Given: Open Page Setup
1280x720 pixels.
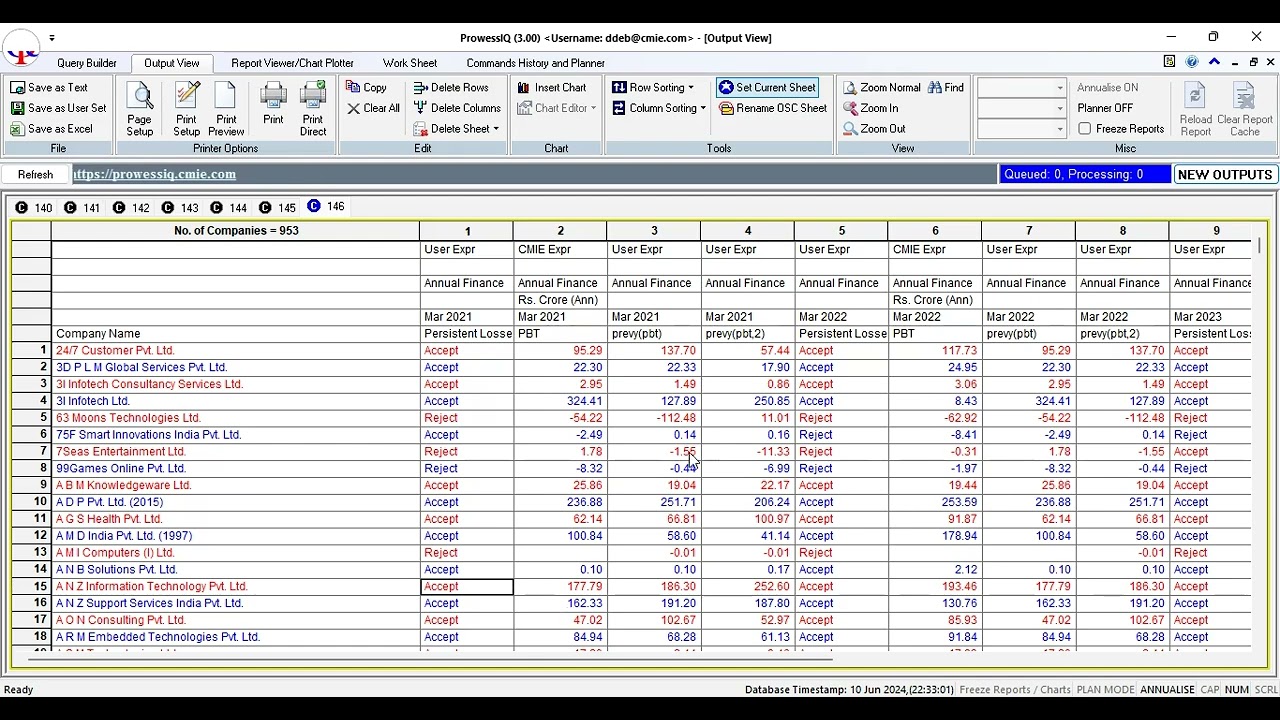Looking at the screenshot, I should click(139, 110).
